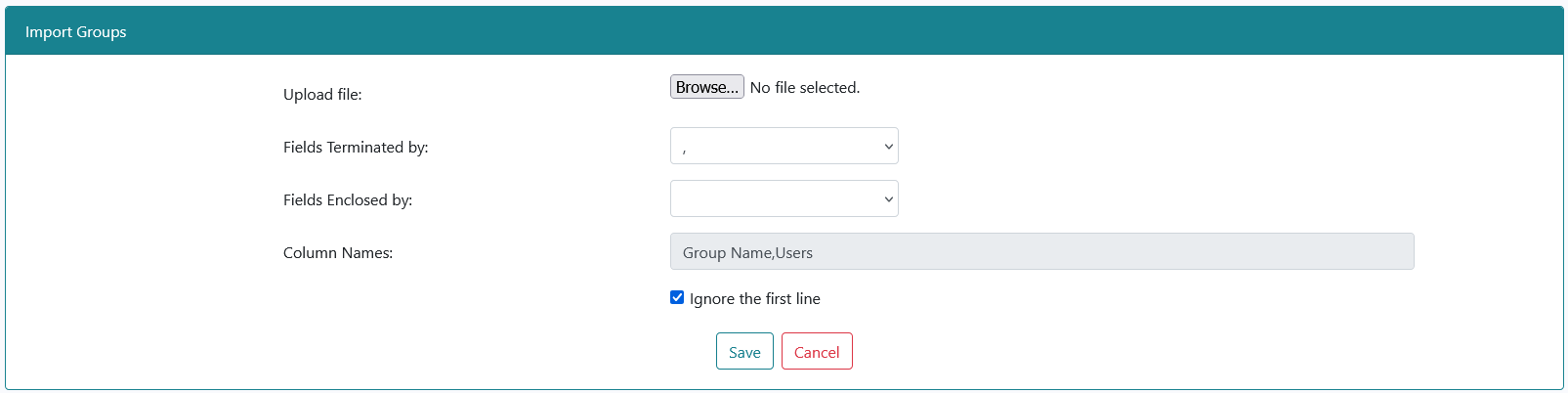The height and width of the screenshot is (393, 1568).
Task: Click the Column Names input field
Action: click(1042, 251)
